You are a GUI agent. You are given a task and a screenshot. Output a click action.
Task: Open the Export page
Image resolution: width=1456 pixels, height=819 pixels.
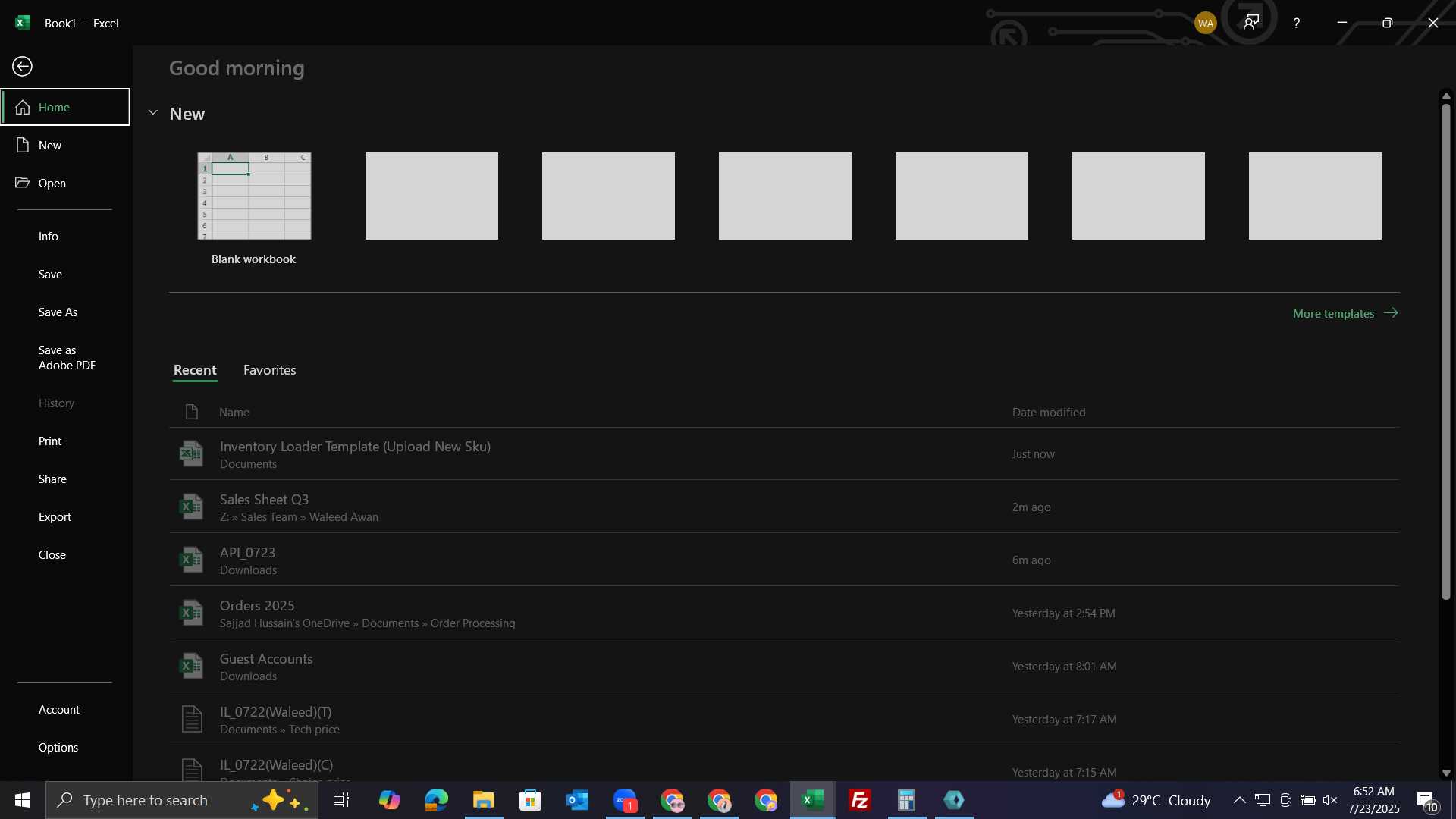(65, 517)
